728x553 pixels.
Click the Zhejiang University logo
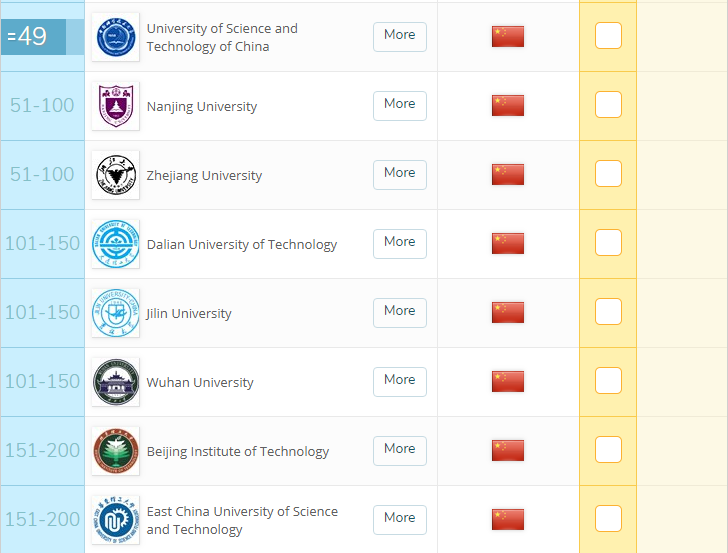(115, 175)
